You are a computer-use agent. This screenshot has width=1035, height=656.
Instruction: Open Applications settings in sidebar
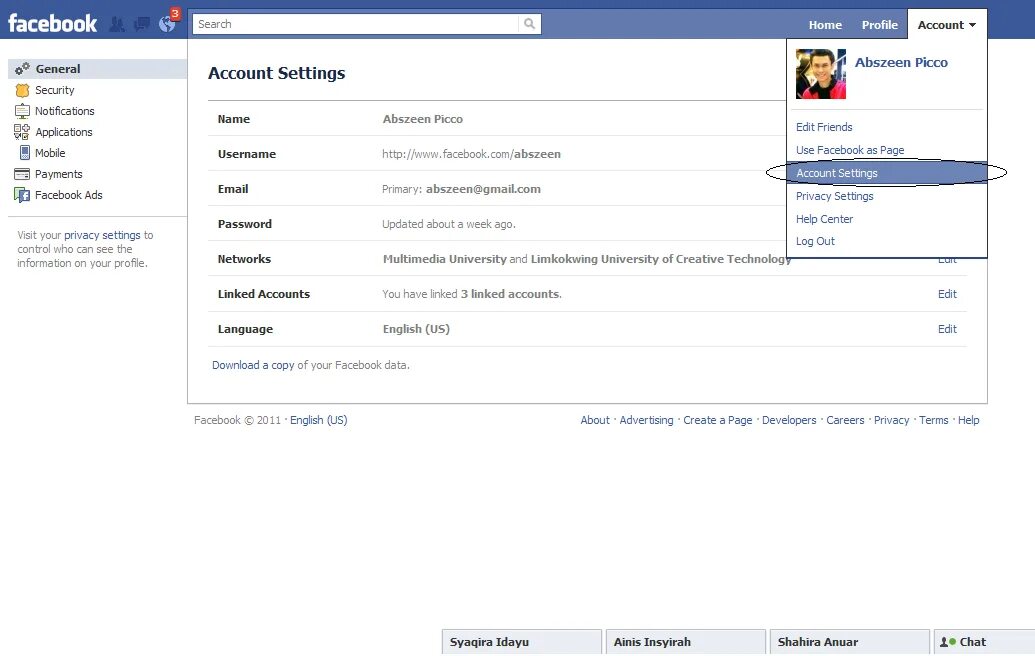(x=63, y=132)
